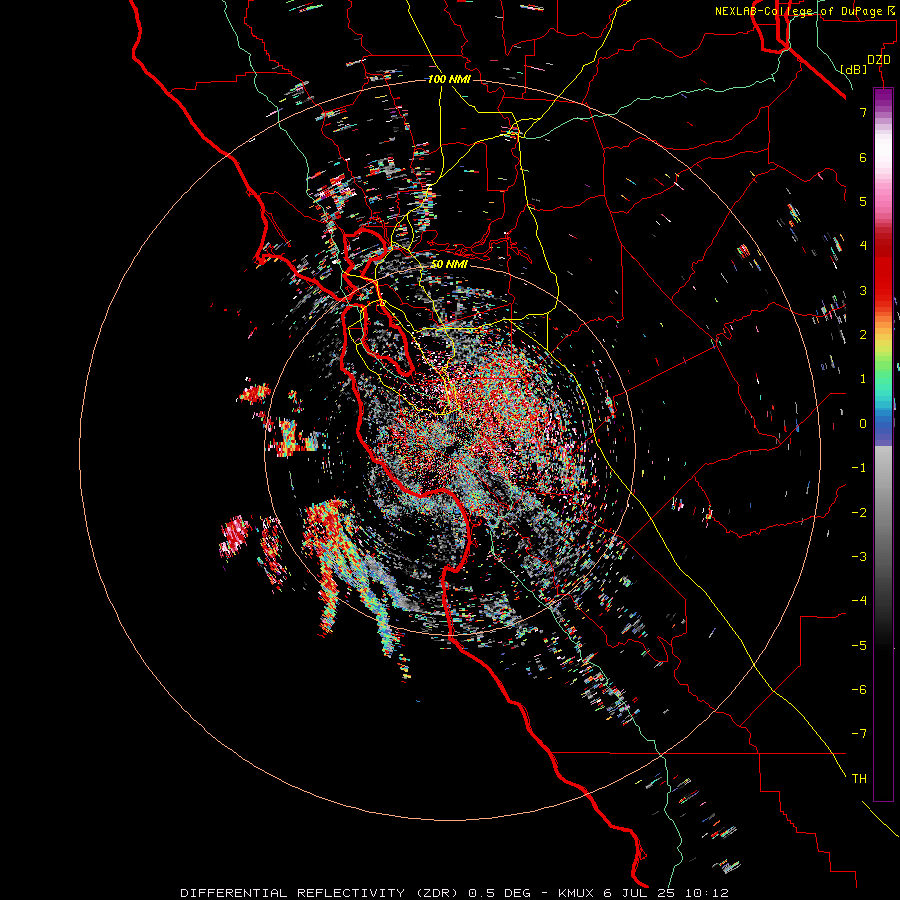Click the 7 dB value on the color scale
Screen dimensions: 900x900
pos(863,112)
